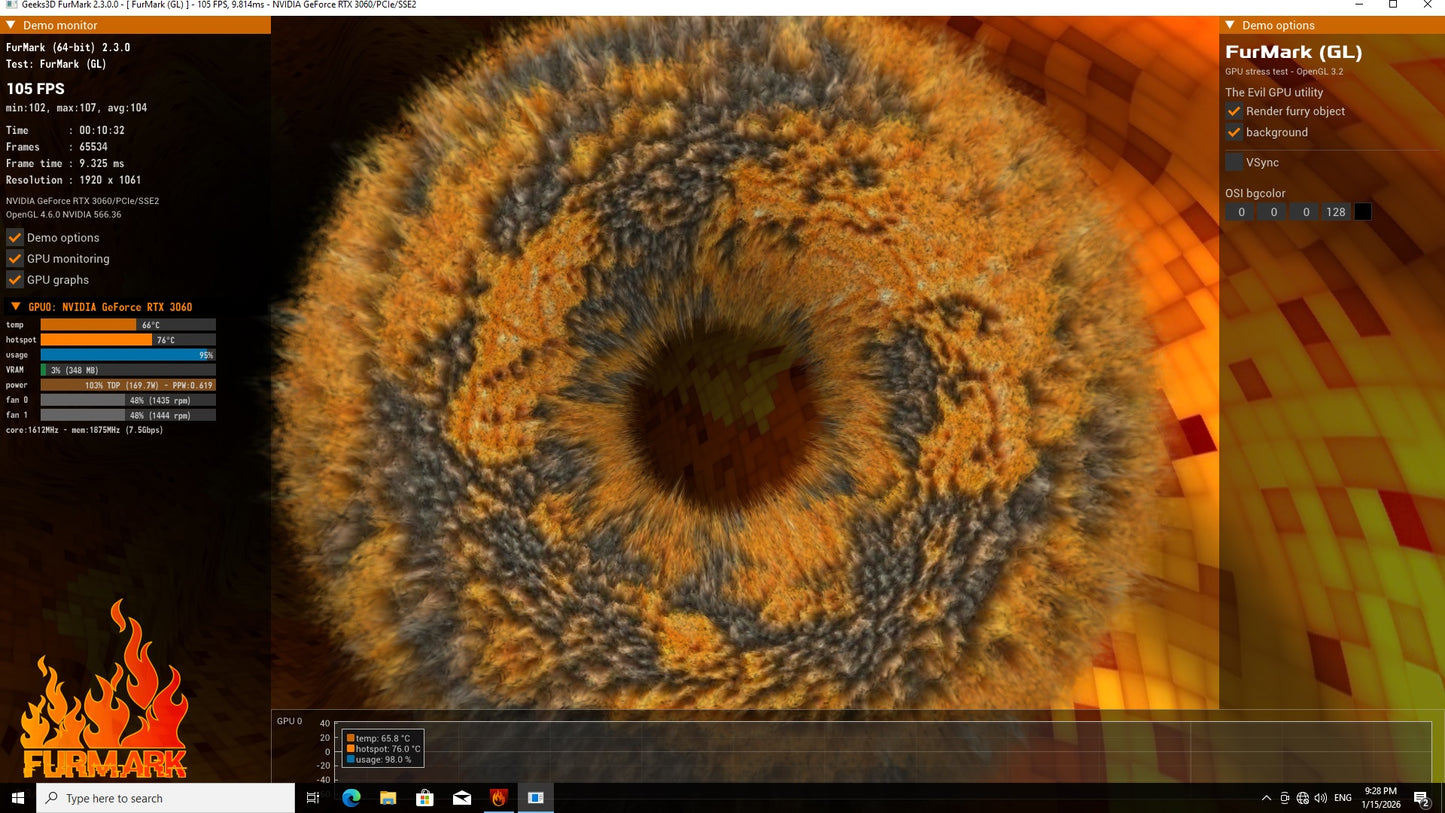Uncheck Render furry object option
This screenshot has width=1445, height=813.
[x=1234, y=111]
